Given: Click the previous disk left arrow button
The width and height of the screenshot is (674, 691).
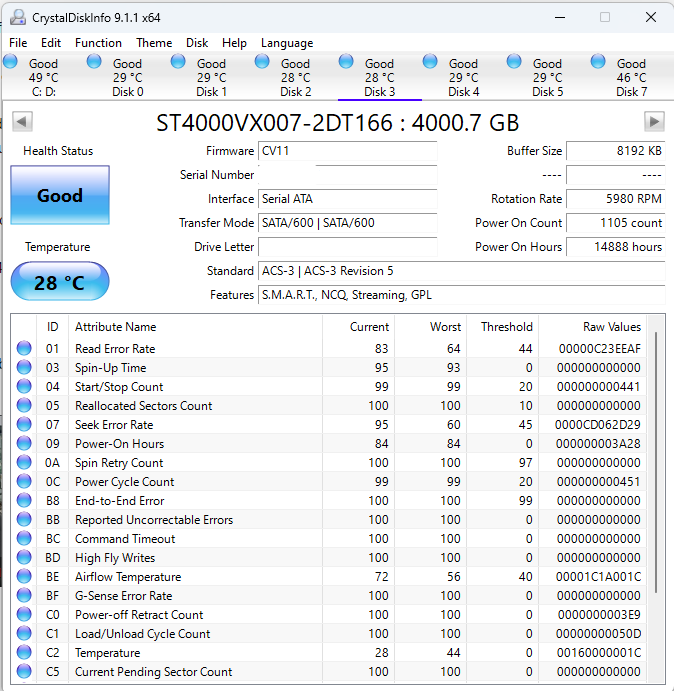Looking at the screenshot, I should (22, 121).
